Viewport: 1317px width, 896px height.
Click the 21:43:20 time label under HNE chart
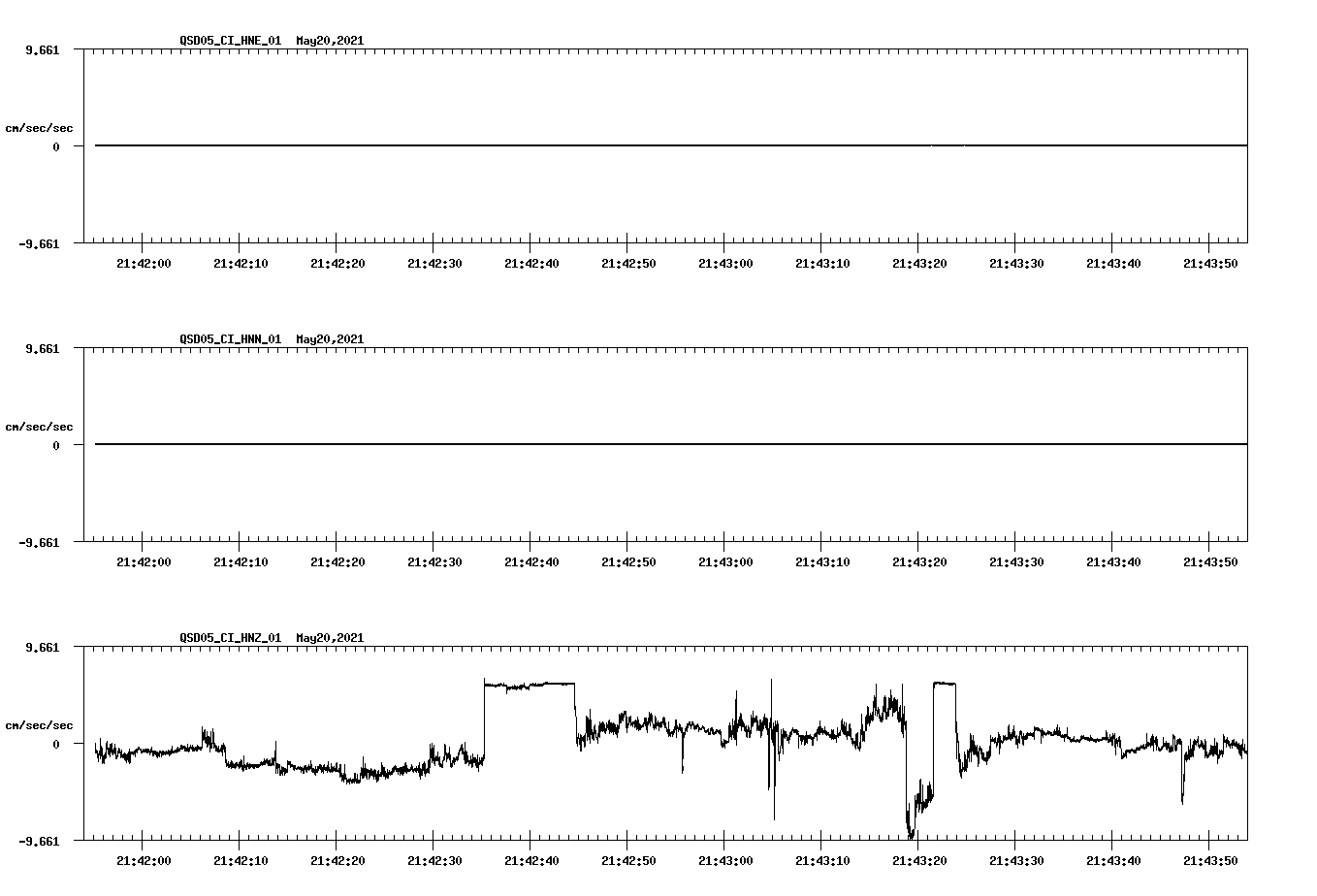919,263
